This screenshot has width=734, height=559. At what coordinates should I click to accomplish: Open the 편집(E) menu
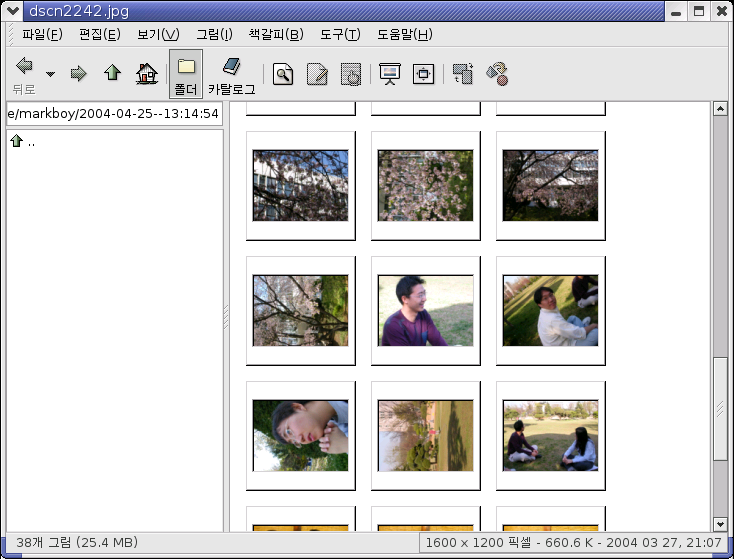[99, 34]
